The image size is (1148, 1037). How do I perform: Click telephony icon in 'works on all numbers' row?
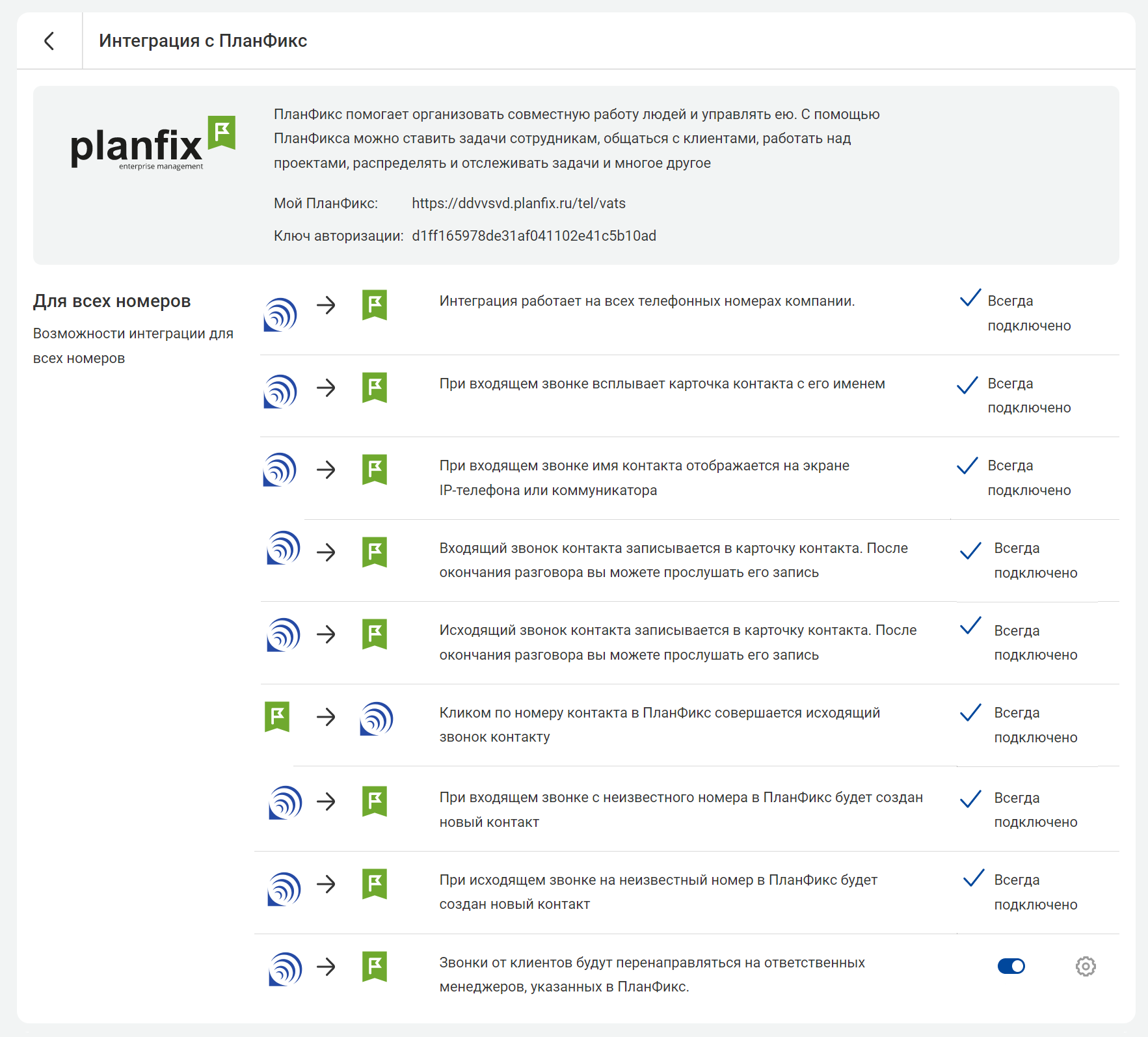click(x=280, y=314)
